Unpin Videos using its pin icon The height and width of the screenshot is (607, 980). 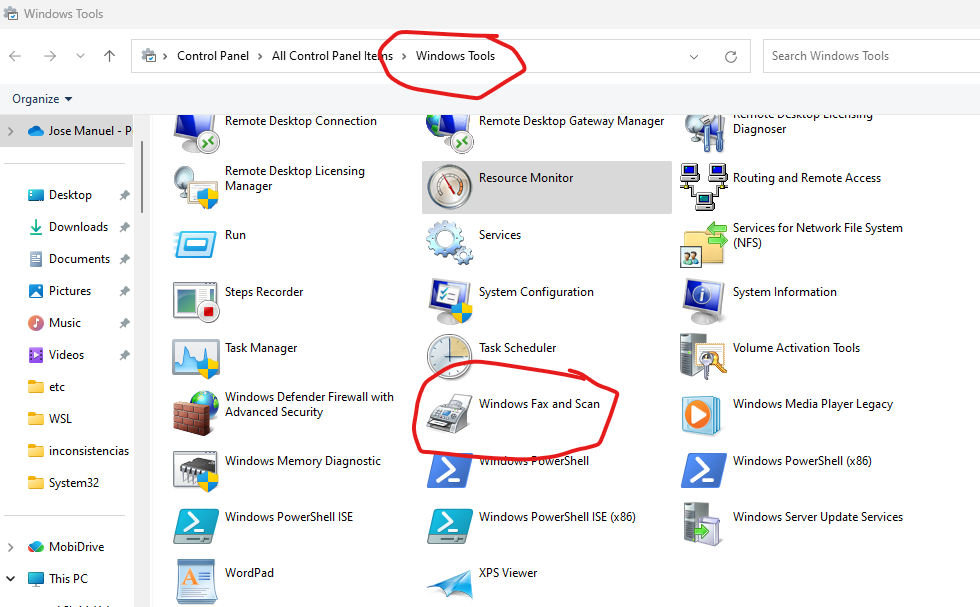(x=124, y=355)
